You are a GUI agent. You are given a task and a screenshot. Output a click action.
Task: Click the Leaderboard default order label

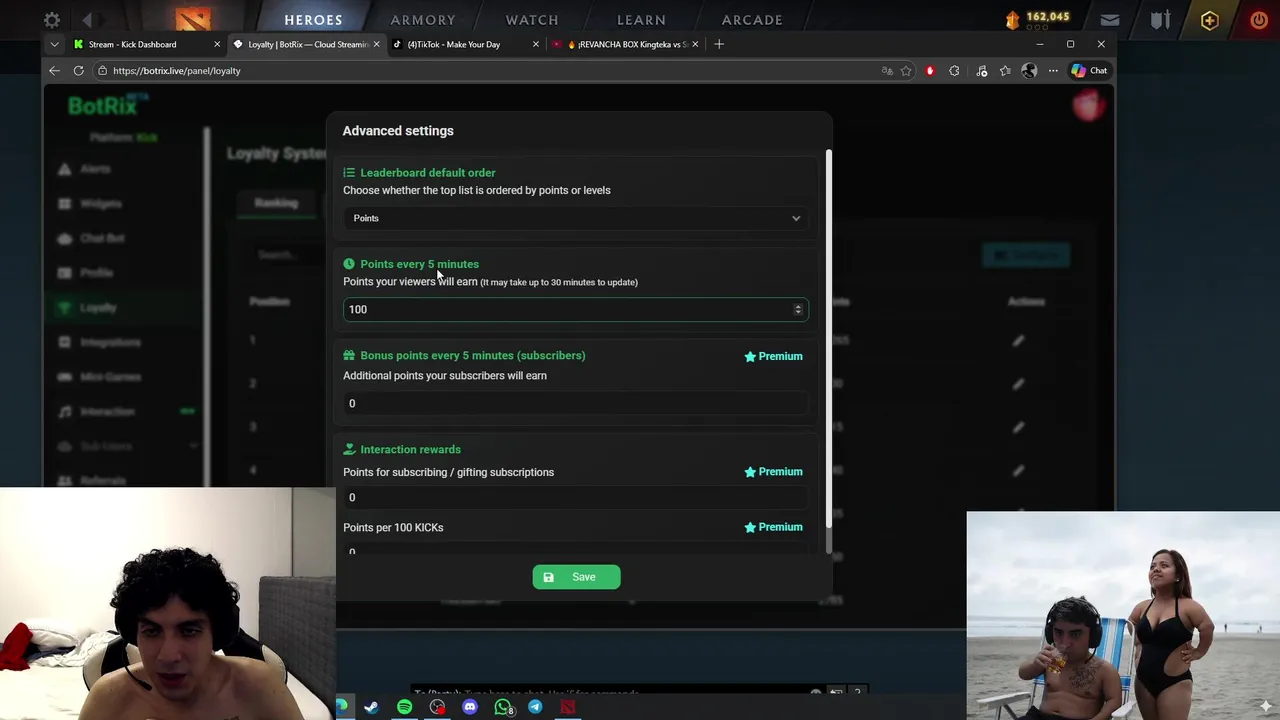pyautogui.click(x=427, y=173)
